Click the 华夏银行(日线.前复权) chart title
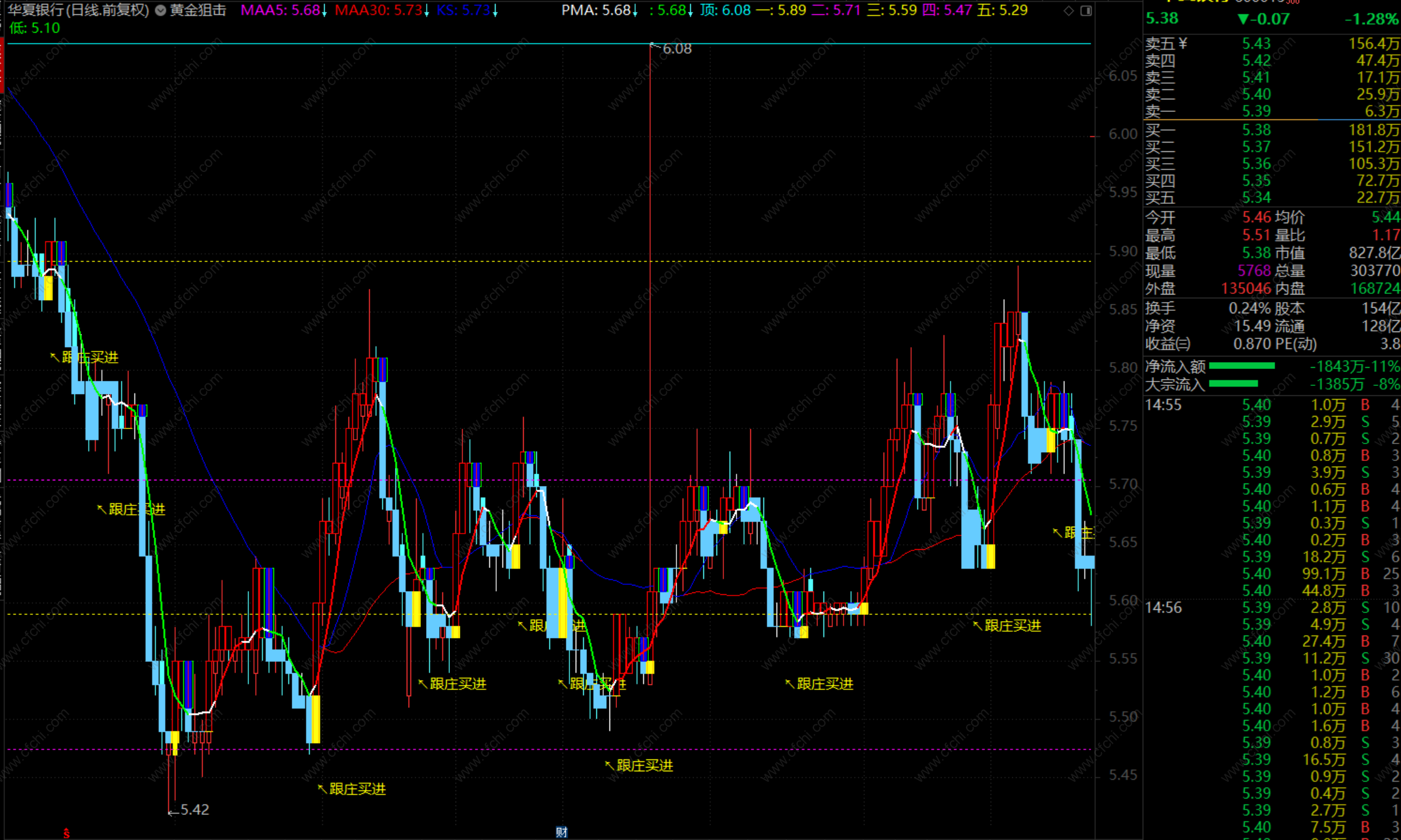Screen dimensions: 1401x840 [x=78, y=11]
